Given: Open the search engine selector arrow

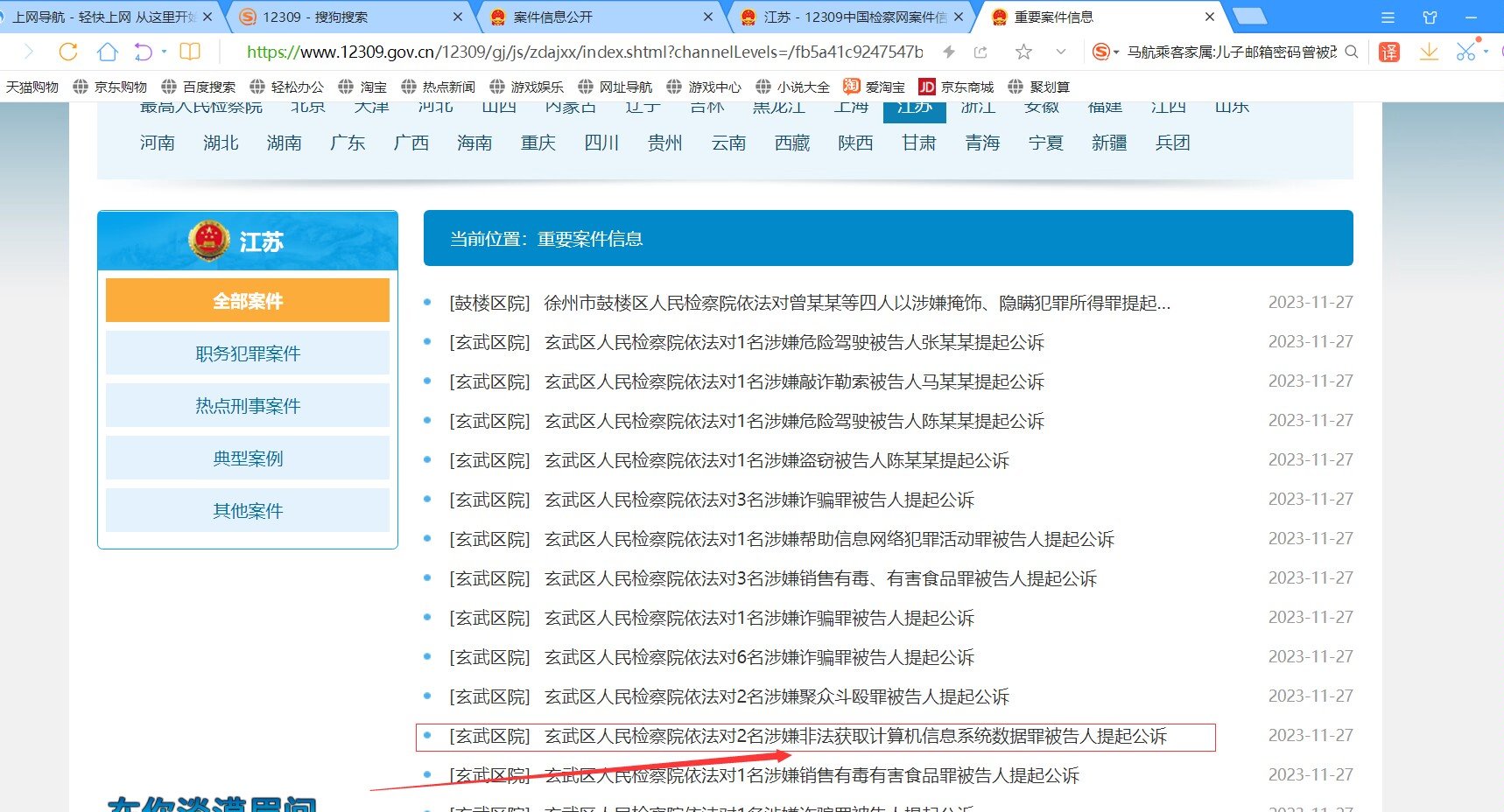Looking at the screenshot, I should (1116, 52).
